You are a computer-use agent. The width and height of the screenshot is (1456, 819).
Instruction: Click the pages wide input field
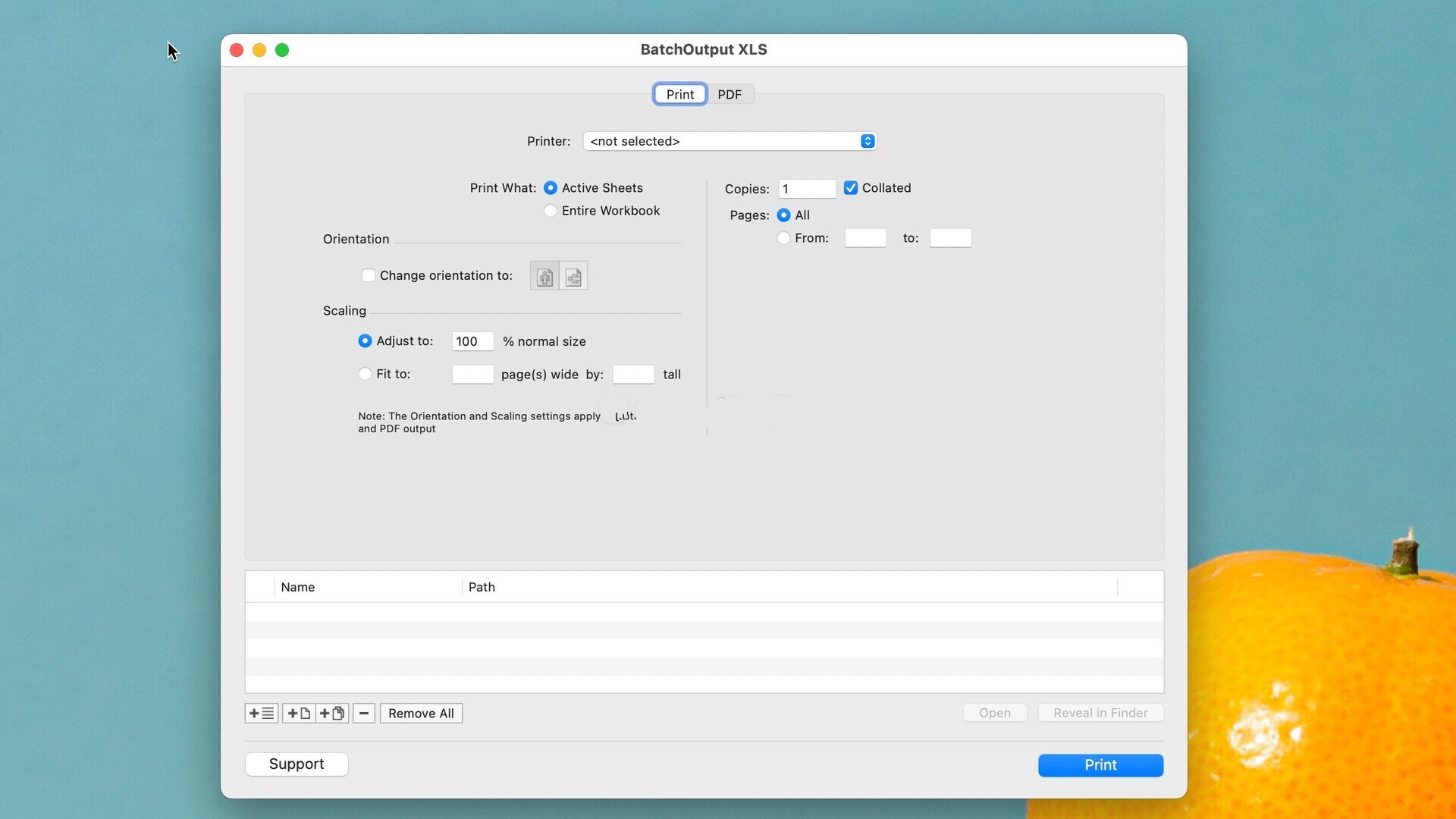coord(472,374)
